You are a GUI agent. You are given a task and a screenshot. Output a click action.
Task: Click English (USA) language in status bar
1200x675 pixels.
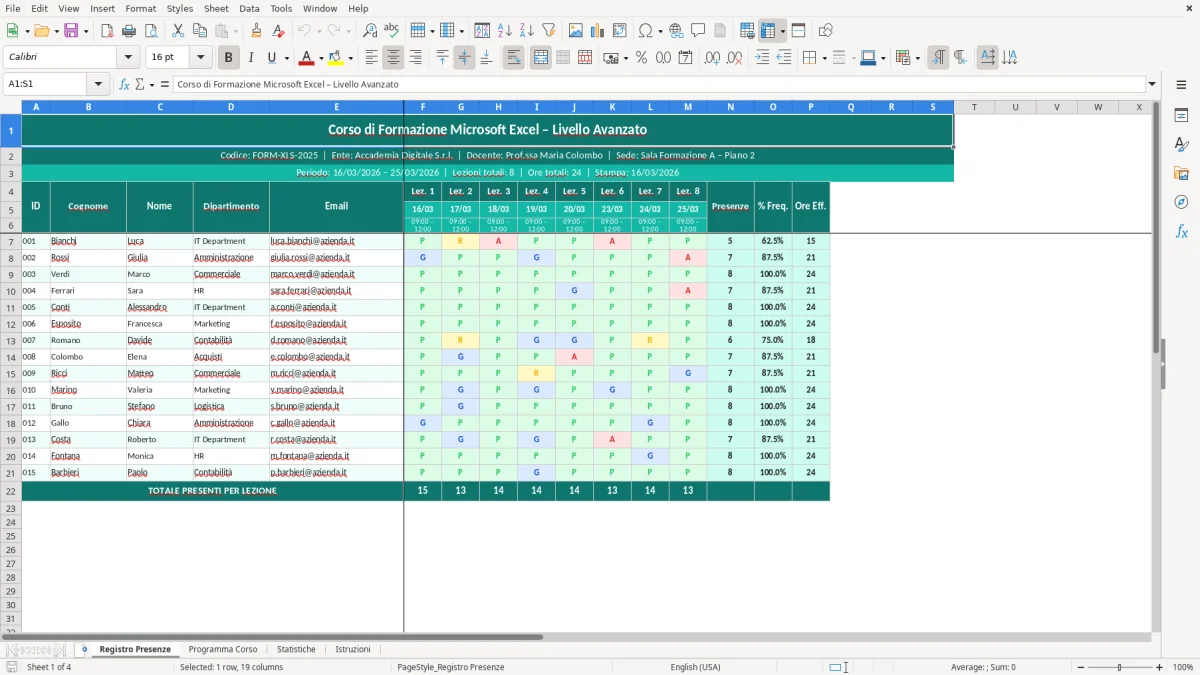point(695,667)
